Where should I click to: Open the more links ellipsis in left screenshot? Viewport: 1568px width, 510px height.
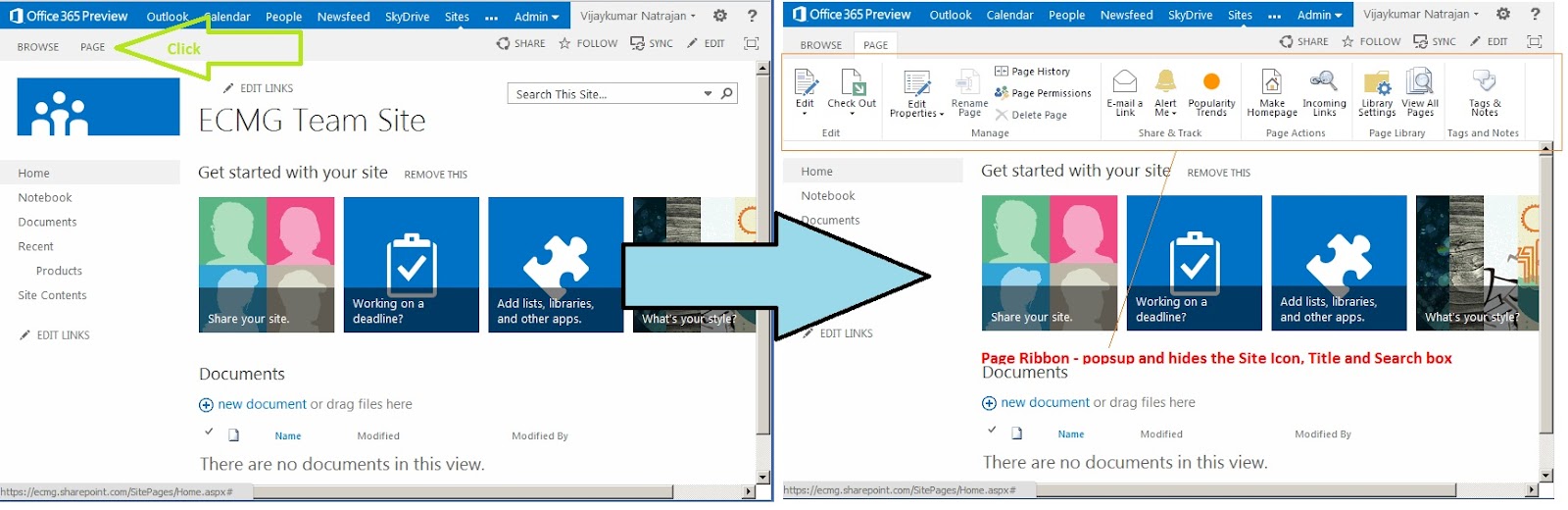click(x=491, y=17)
